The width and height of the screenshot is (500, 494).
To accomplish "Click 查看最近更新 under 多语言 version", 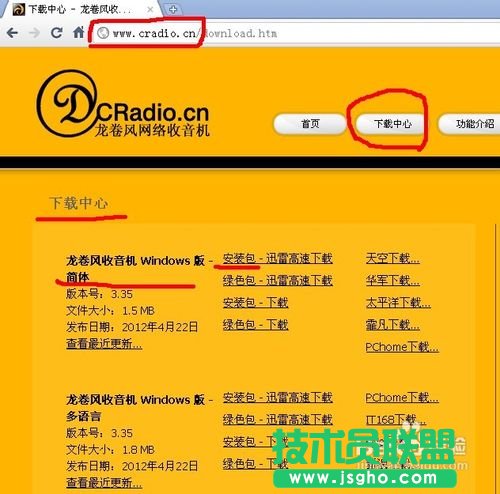I will pyautogui.click(x=104, y=483).
